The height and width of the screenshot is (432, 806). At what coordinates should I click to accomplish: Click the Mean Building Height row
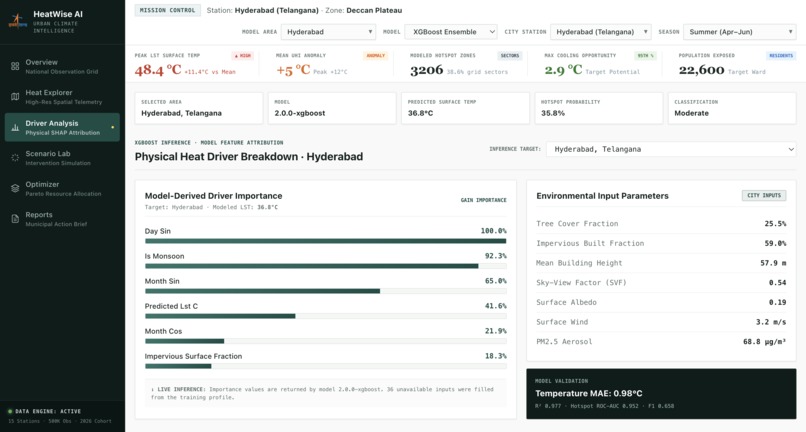pos(661,263)
